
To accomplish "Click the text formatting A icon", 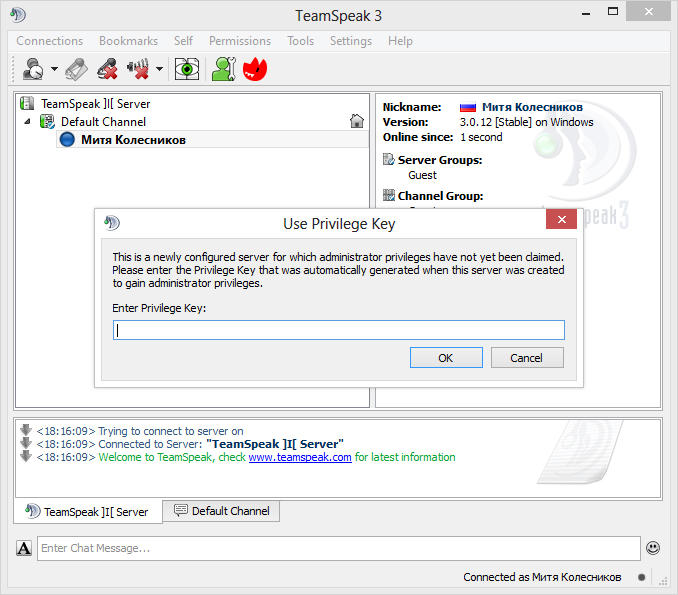I will [24, 548].
